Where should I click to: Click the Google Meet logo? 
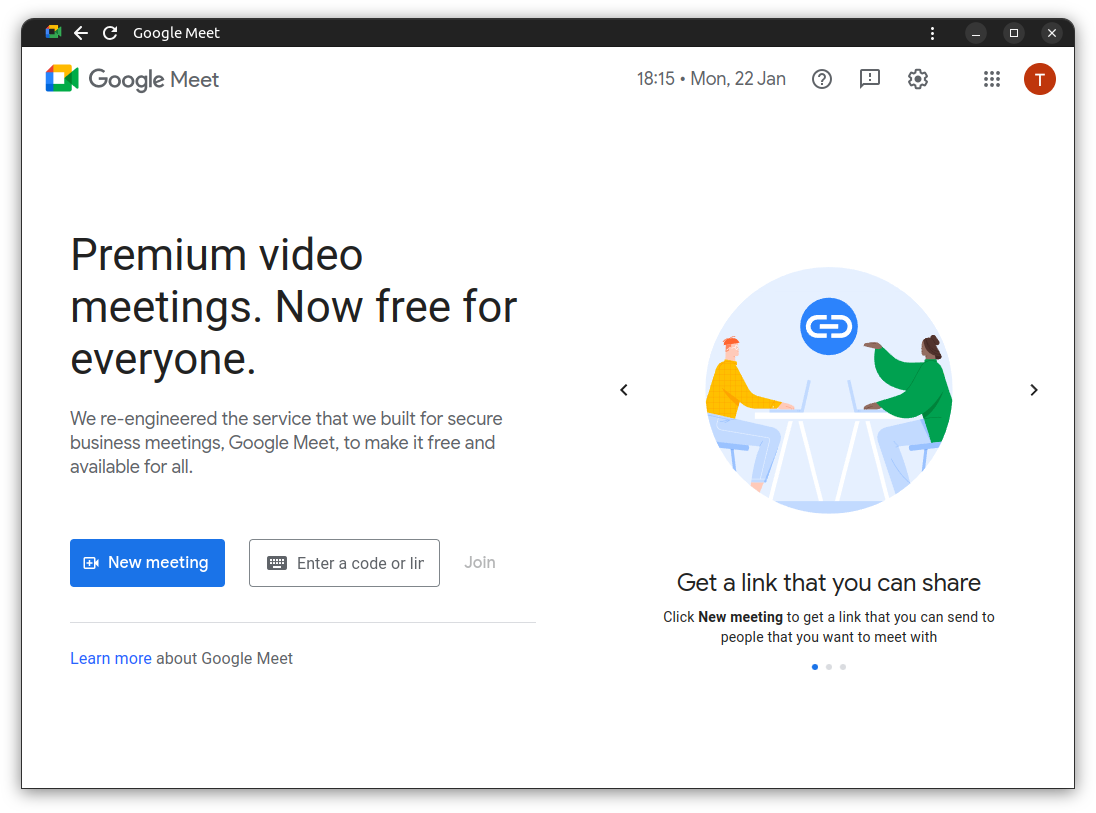pos(131,79)
